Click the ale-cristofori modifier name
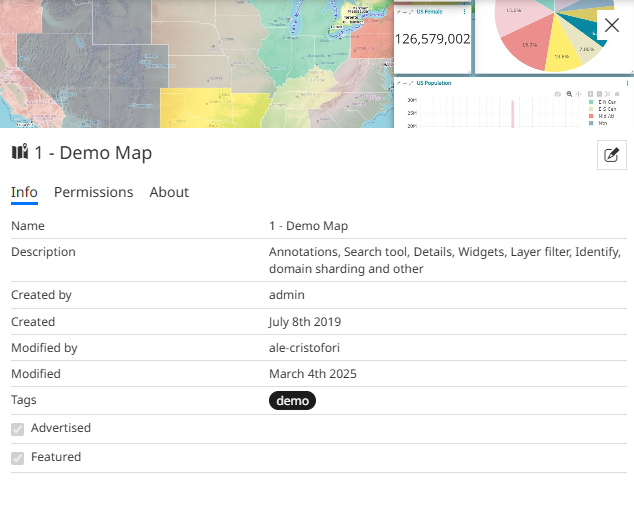This screenshot has height=506, width=634. (x=305, y=348)
